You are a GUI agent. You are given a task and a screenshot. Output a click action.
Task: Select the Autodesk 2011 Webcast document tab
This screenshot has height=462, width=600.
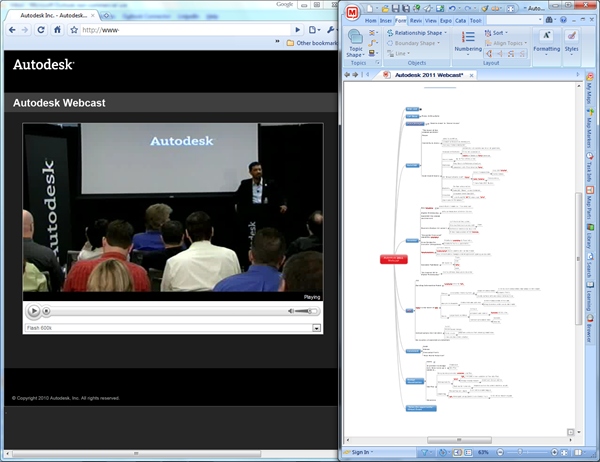(435, 75)
